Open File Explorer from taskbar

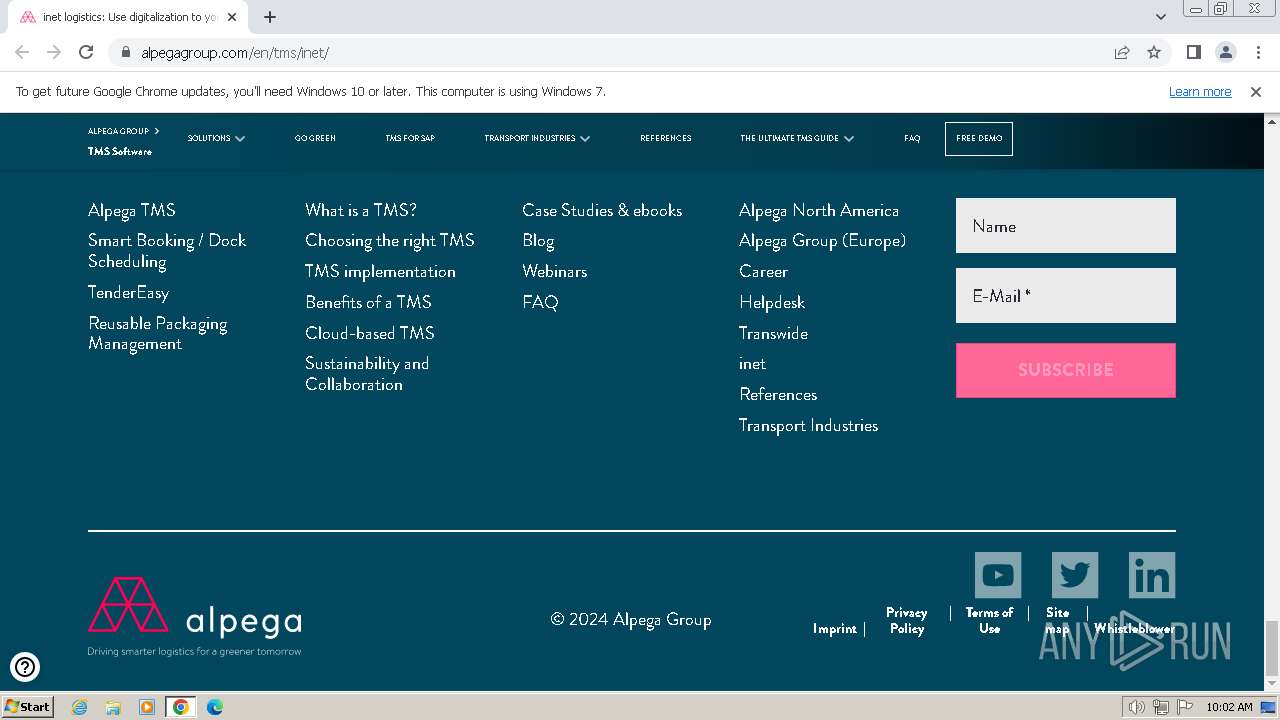113,707
